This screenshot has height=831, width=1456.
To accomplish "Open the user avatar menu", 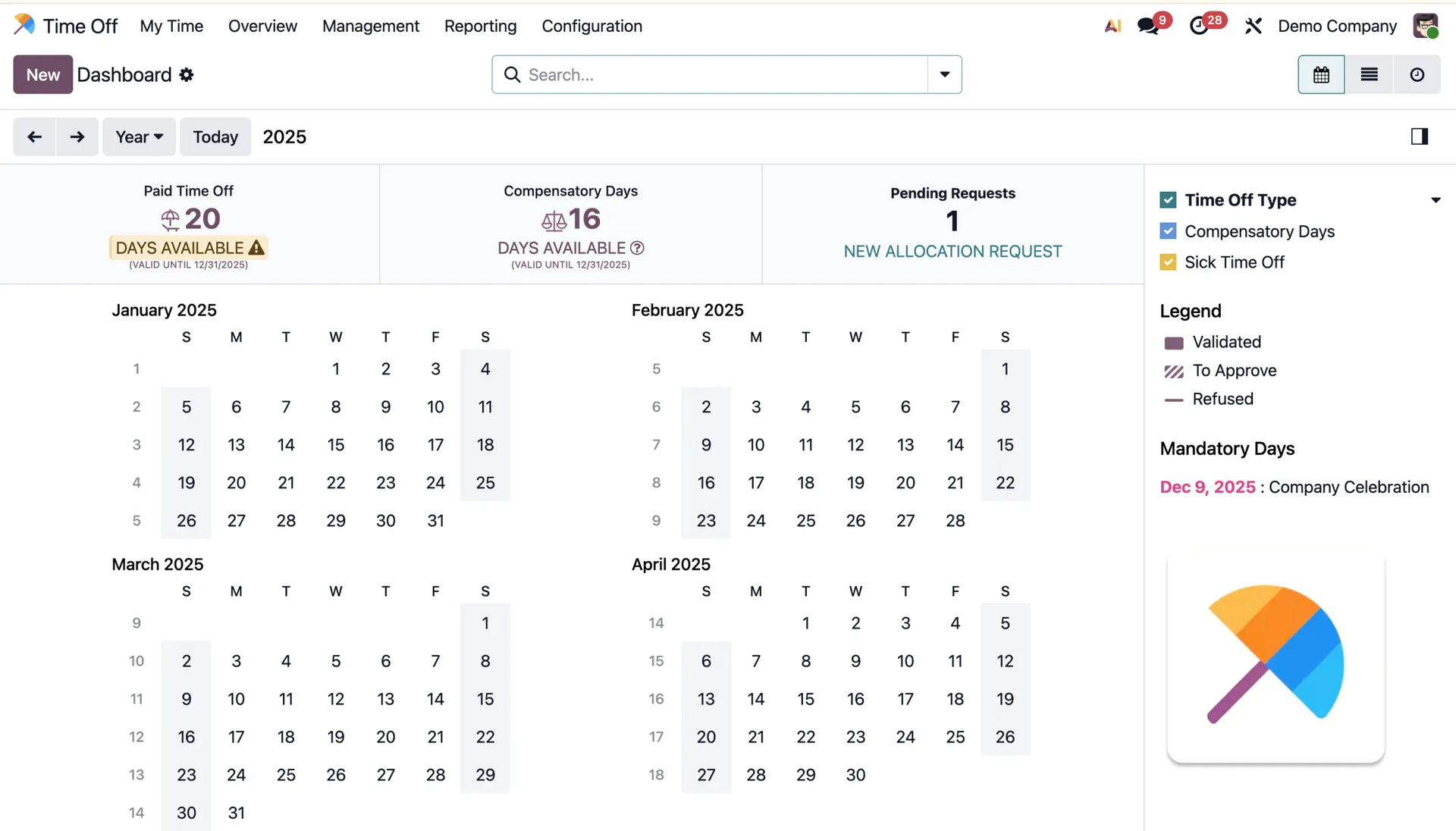I will 1426,26.
